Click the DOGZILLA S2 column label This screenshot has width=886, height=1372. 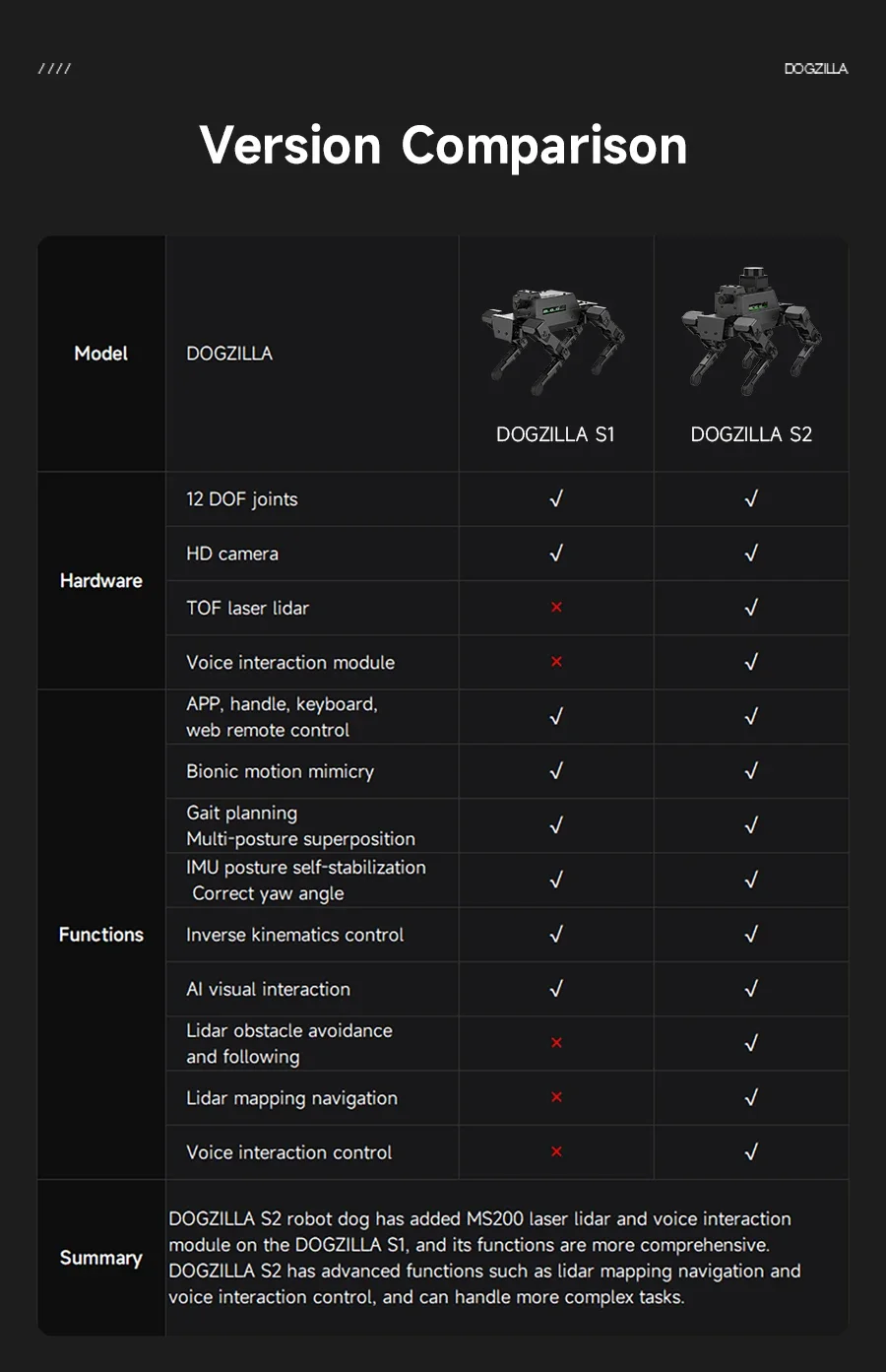[751, 434]
